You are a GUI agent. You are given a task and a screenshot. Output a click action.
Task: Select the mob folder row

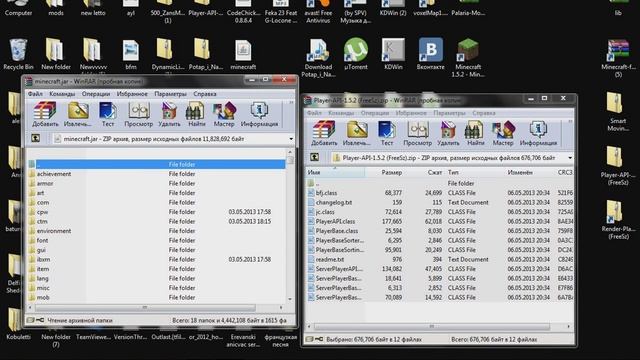(x=156, y=297)
